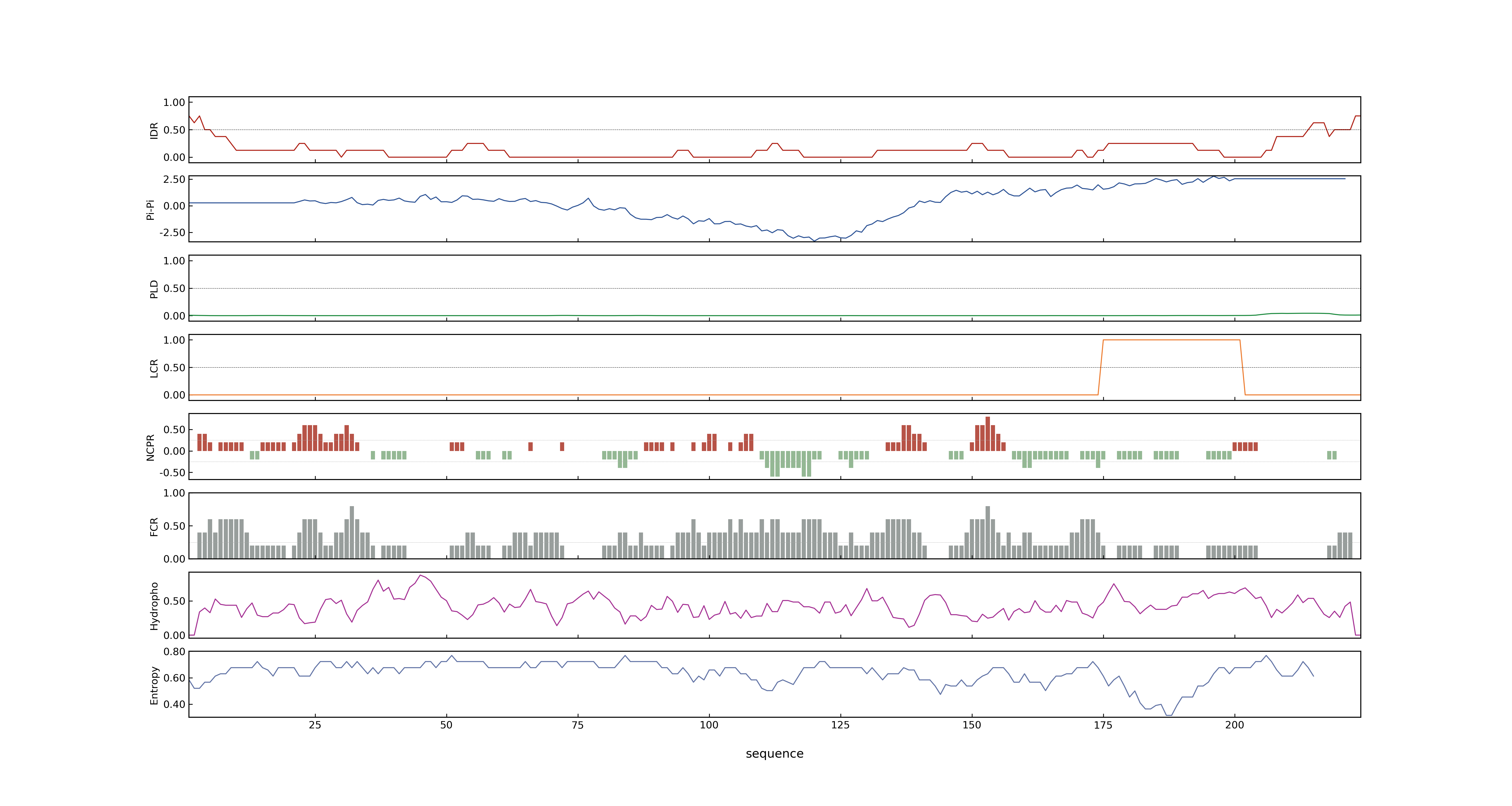Click the Entropy y-axis label
This screenshot has height=806, width=1512.
point(154,685)
